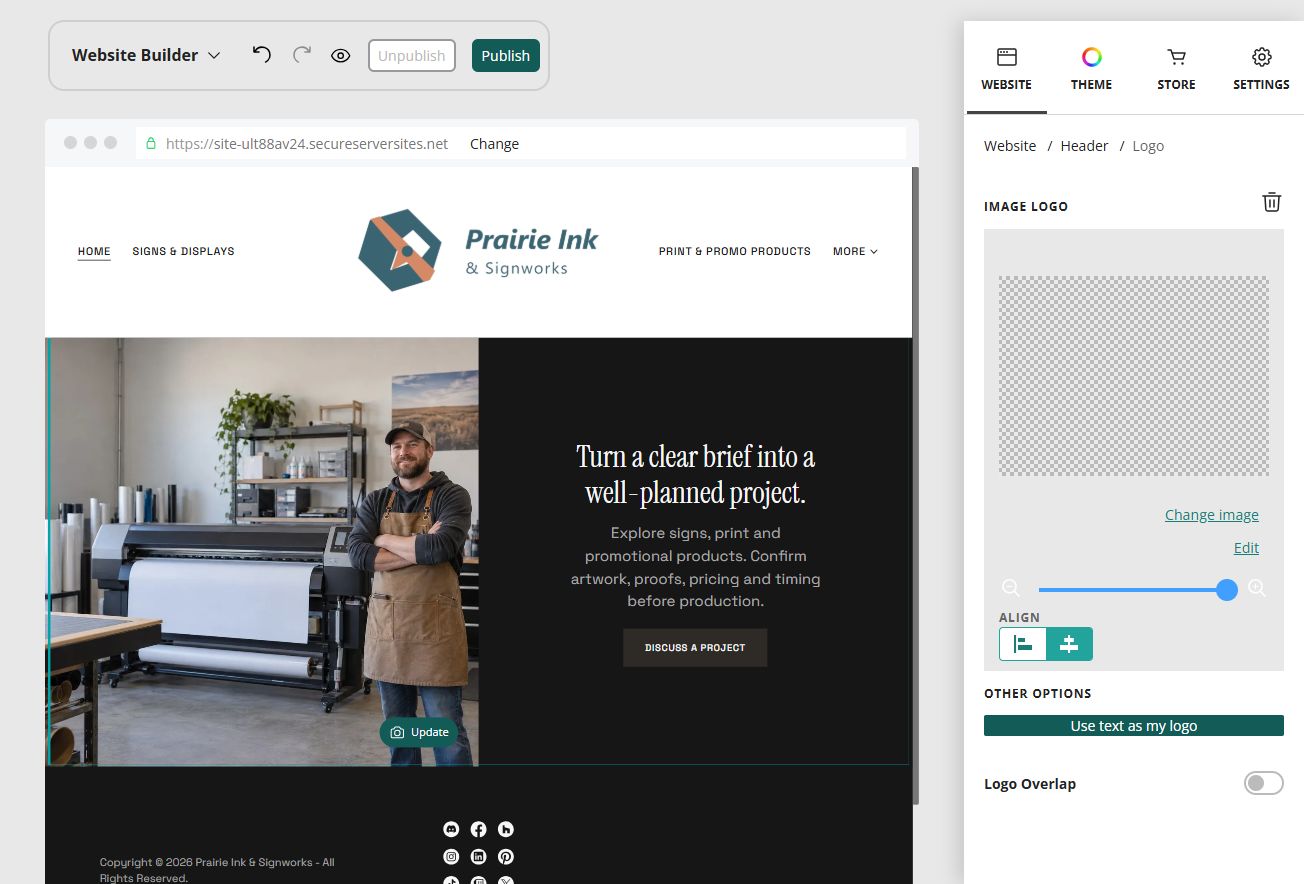This screenshot has width=1304, height=884.
Task: Align the logo to the left
Action: coord(1023,644)
